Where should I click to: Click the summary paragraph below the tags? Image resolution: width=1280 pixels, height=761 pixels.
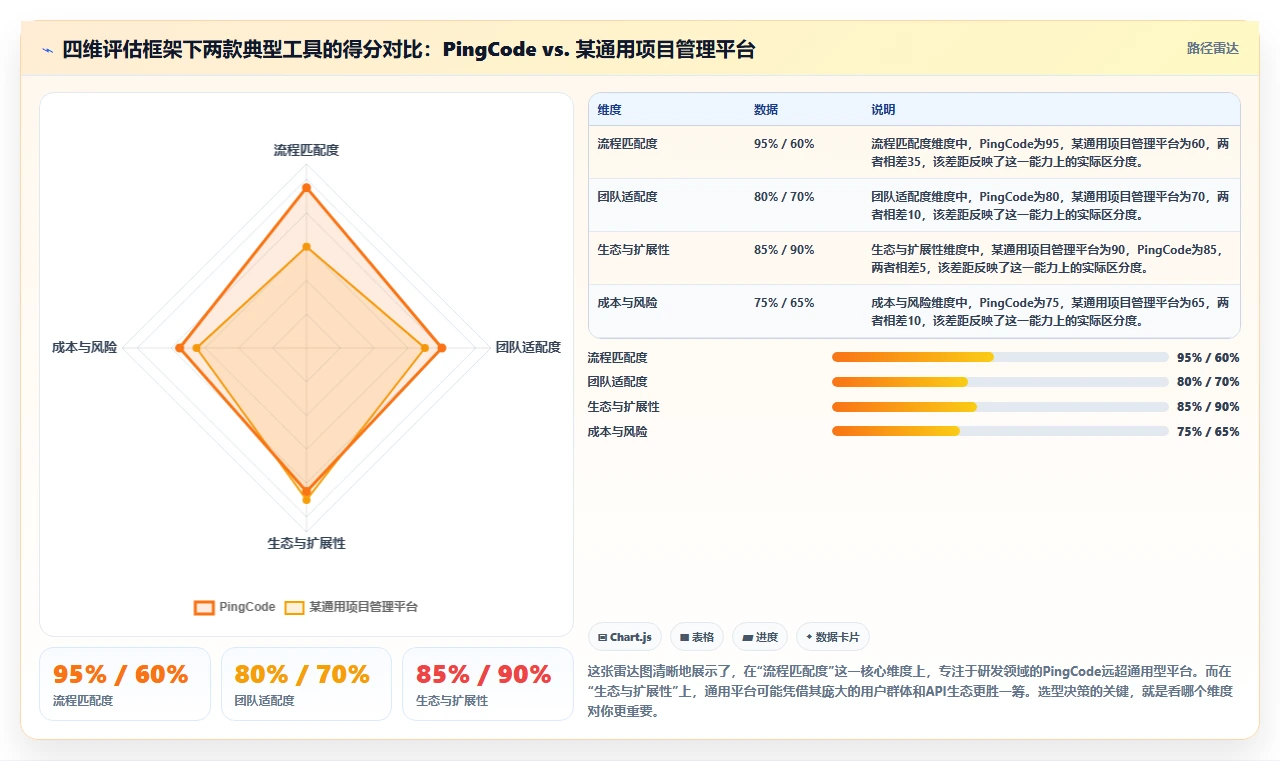coord(912,691)
